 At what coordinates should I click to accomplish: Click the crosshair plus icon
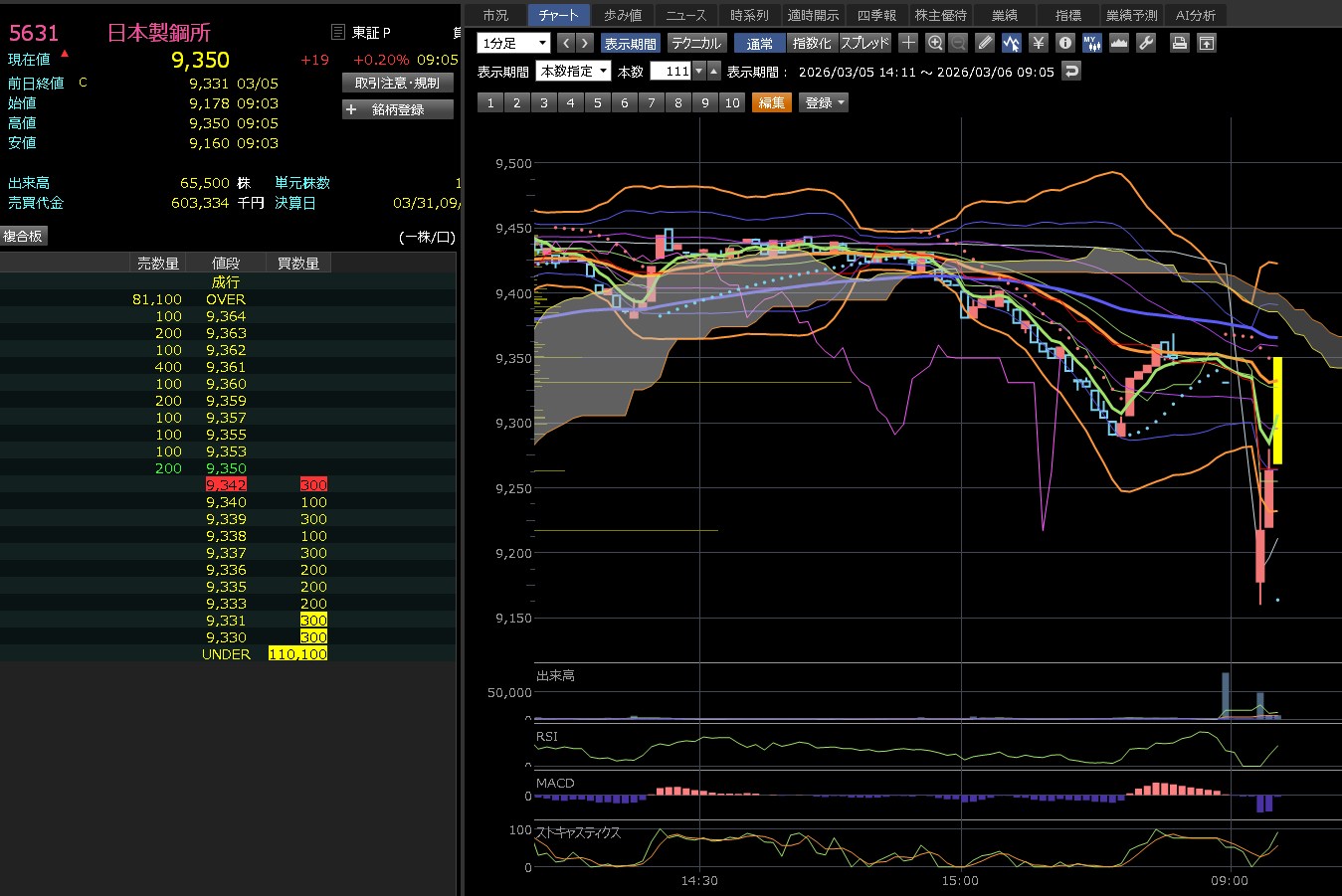point(908,43)
